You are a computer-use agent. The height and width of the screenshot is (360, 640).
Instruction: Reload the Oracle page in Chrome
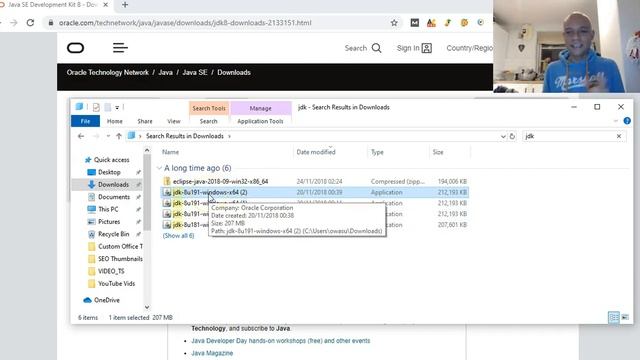click(x=30, y=23)
